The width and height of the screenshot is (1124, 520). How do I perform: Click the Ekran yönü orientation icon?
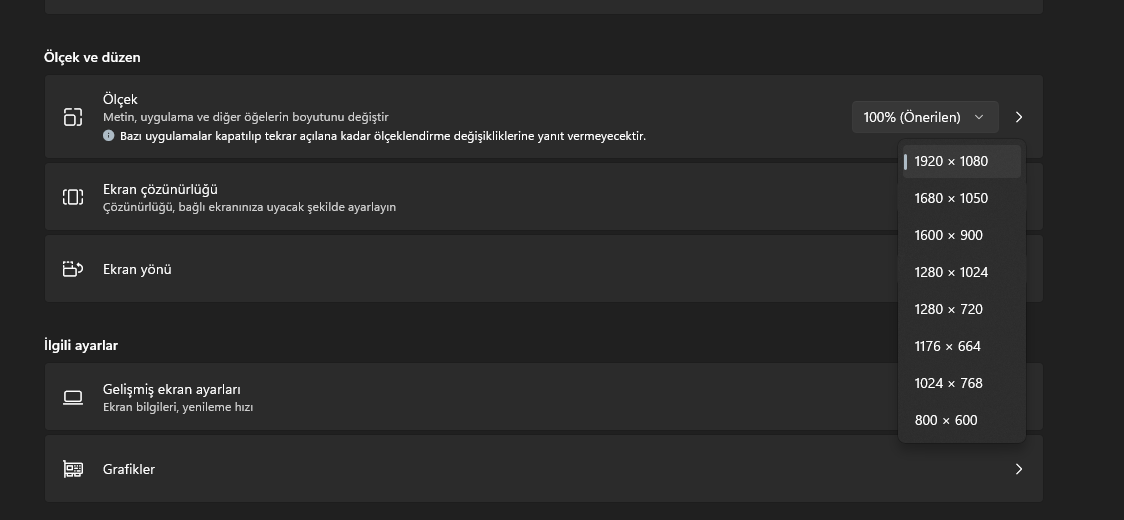73,269
